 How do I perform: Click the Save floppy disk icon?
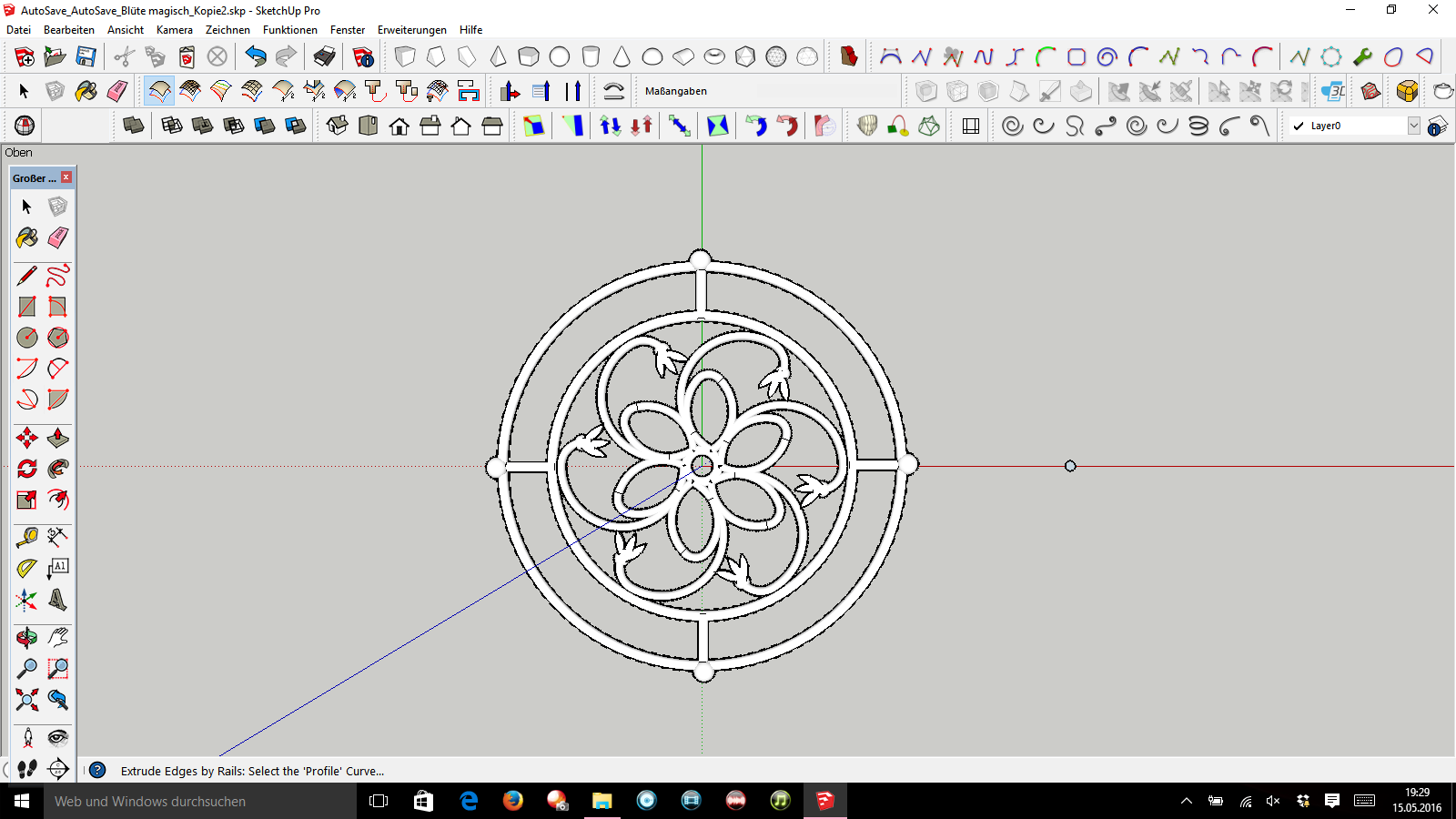tap(86, 57)
